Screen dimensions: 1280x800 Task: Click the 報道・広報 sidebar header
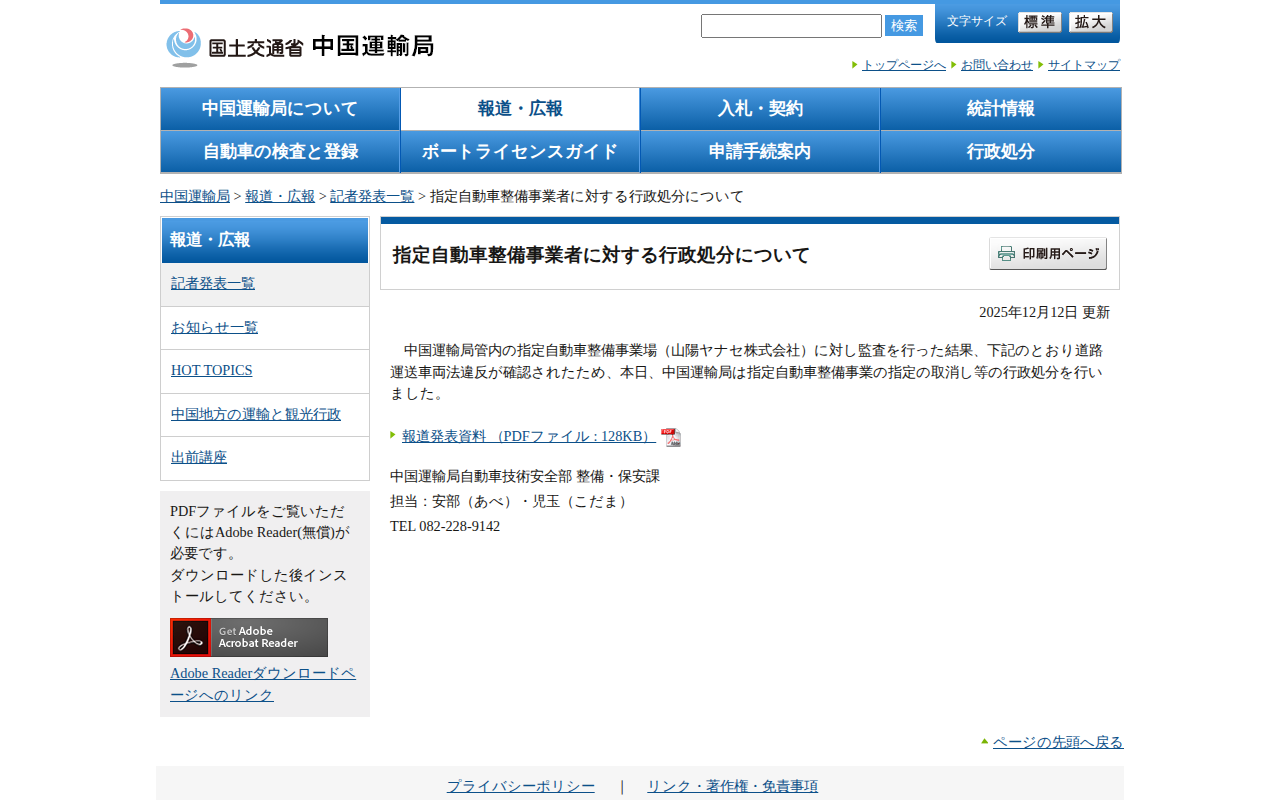tap(265, 240)
